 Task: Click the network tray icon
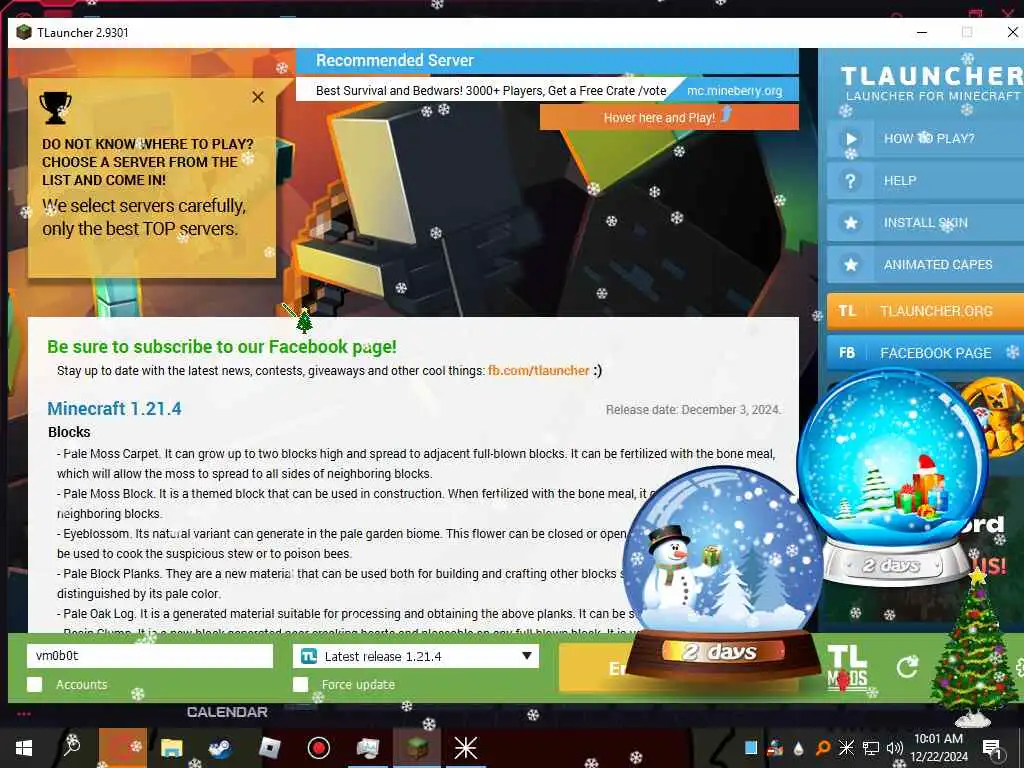tap(871, 748)
